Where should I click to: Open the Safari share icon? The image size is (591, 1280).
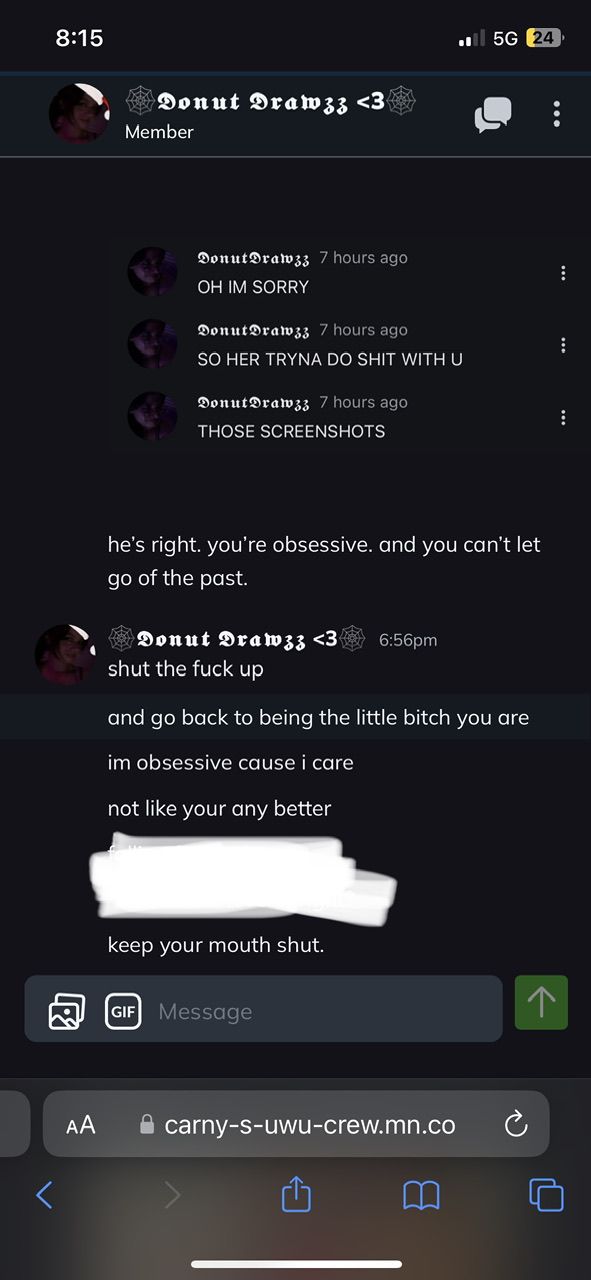click(296, 1193)
